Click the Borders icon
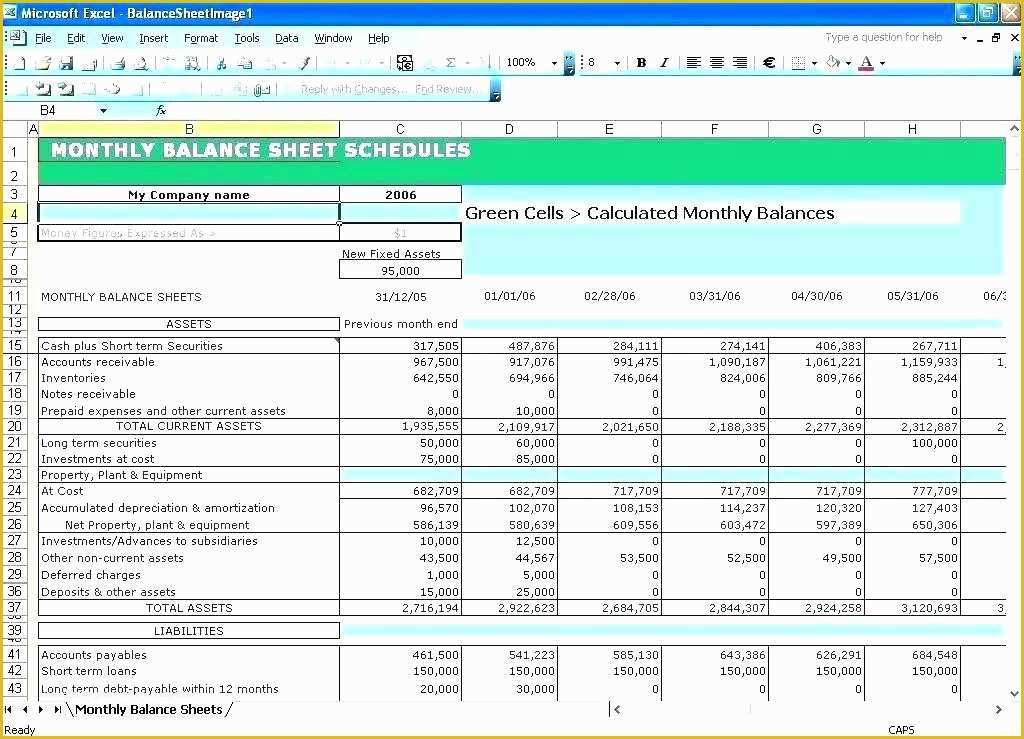The image size is (1024, 739). click(798, 63)
